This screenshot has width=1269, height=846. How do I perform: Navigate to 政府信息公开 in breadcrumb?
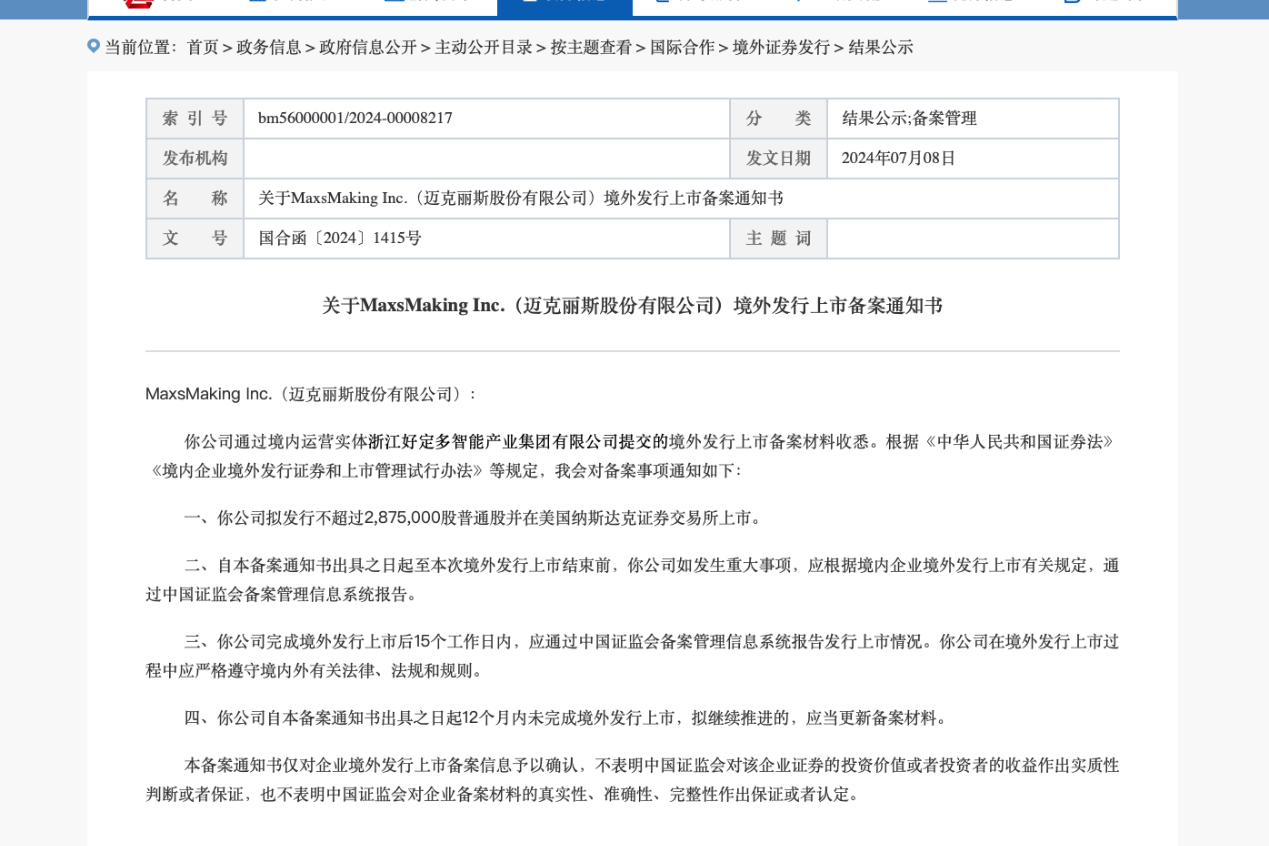click(367, 47)
